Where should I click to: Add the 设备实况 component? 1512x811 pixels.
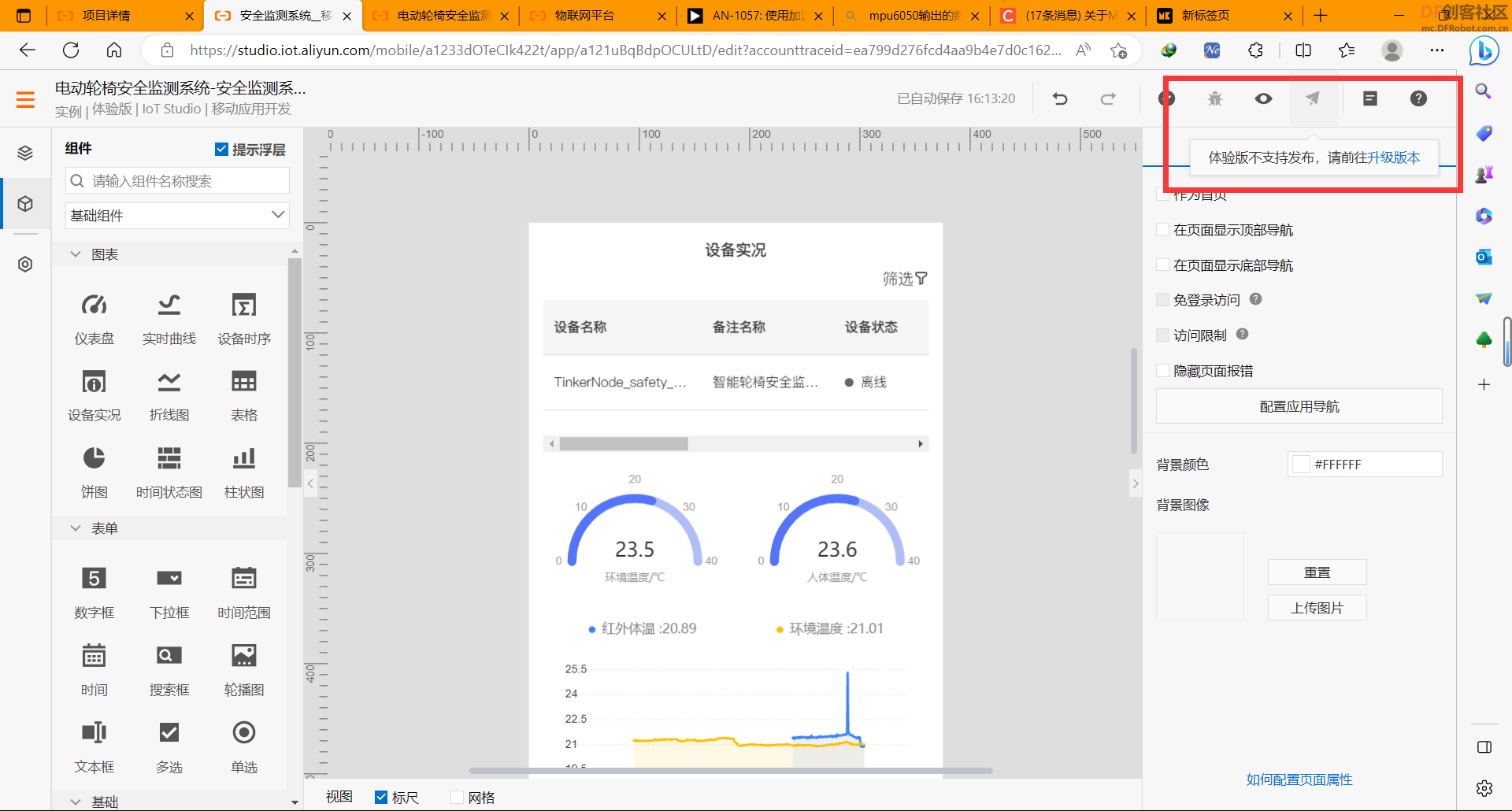click(94, 396)
